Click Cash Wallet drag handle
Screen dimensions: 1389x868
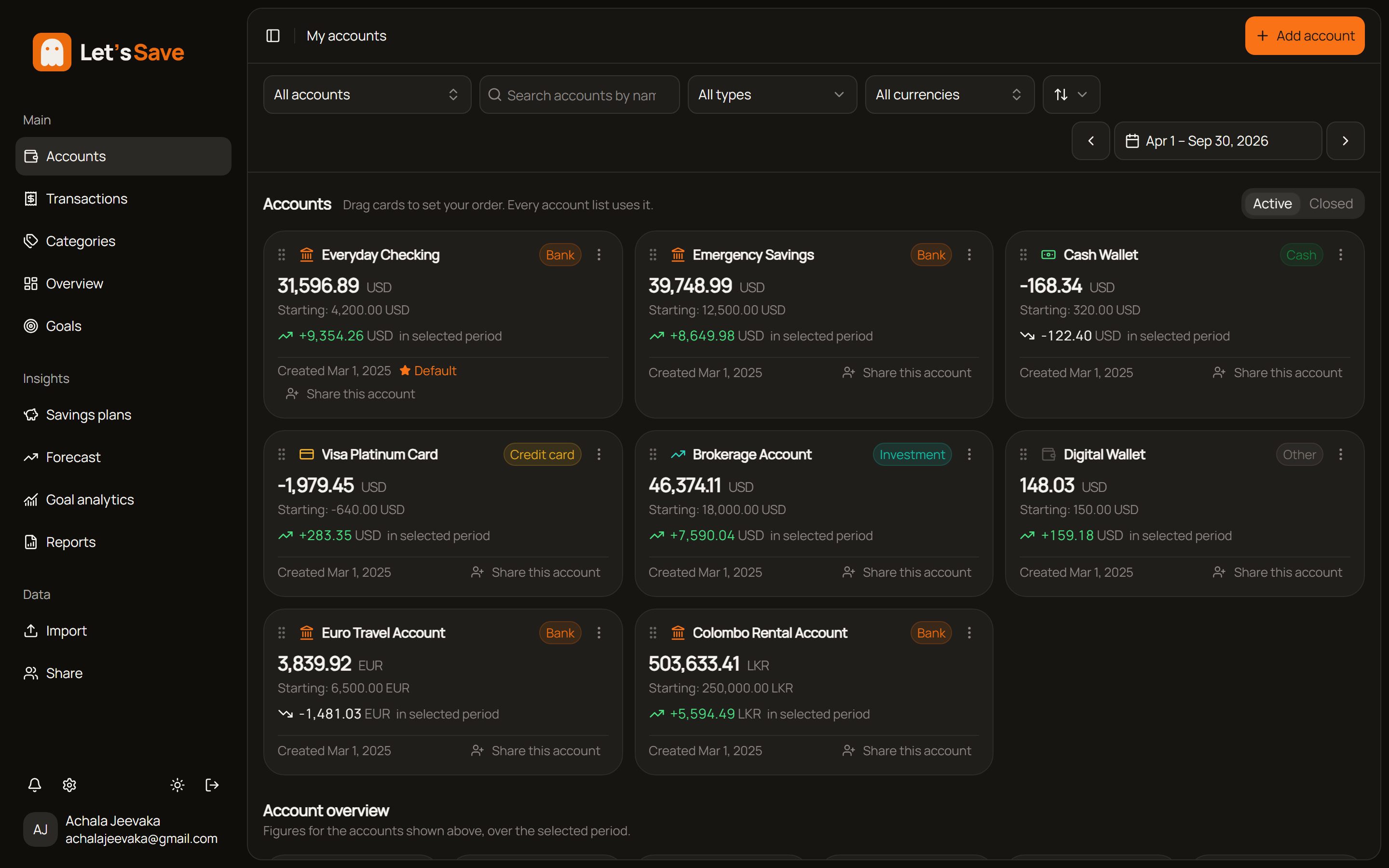1023,254
